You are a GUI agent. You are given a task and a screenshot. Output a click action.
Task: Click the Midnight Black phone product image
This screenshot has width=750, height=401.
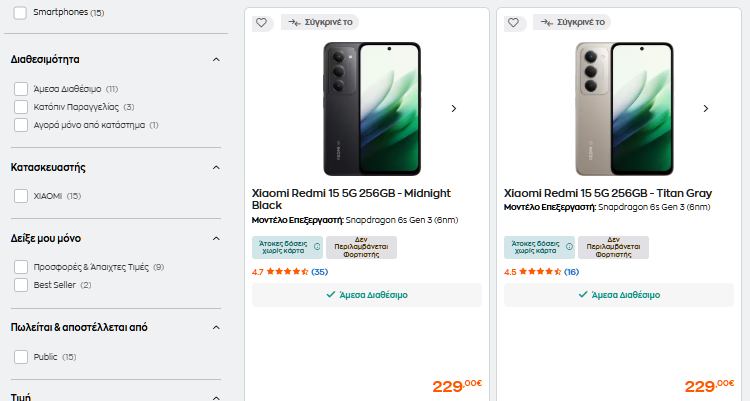[367, 108]
